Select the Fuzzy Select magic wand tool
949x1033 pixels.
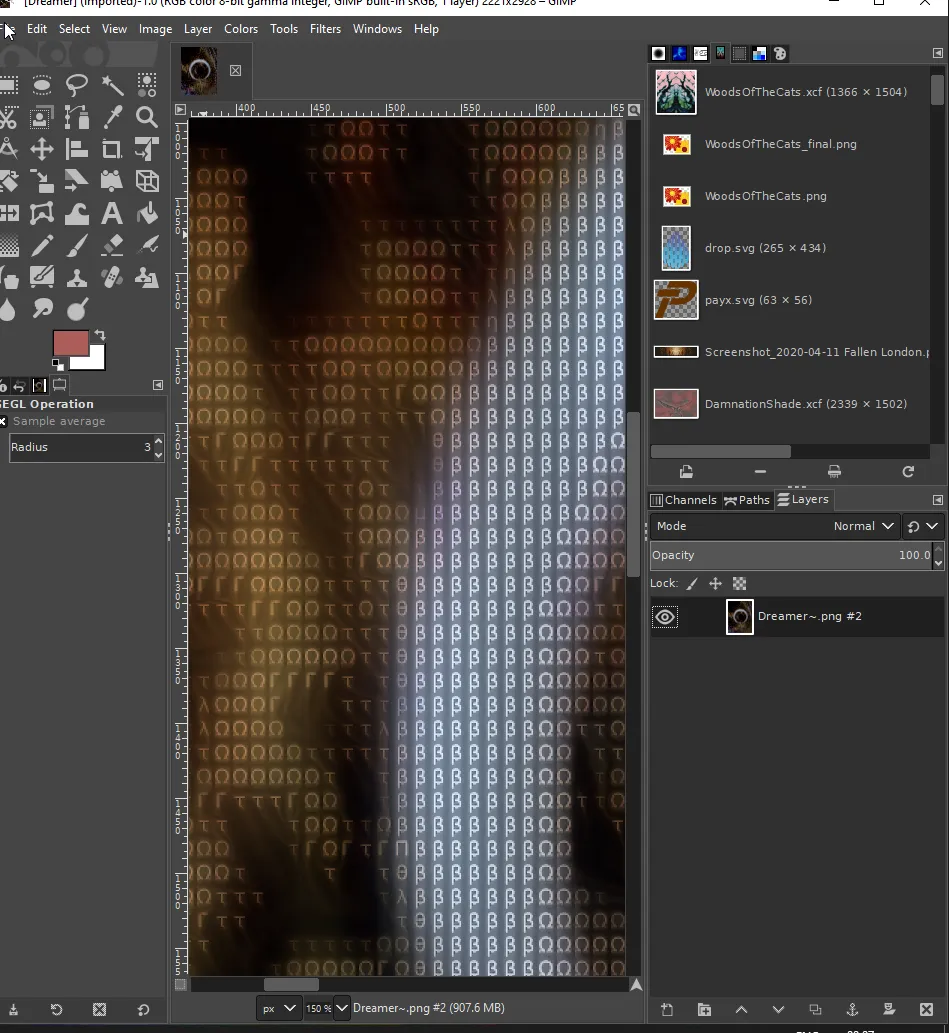112,85
